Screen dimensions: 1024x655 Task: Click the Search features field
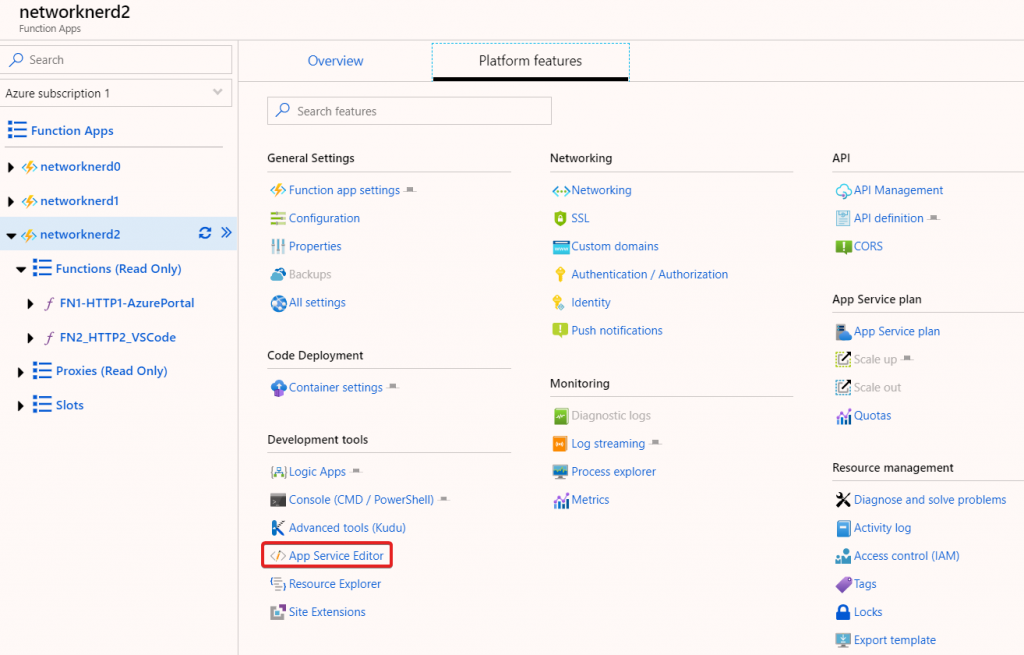(x=409, y=111)
